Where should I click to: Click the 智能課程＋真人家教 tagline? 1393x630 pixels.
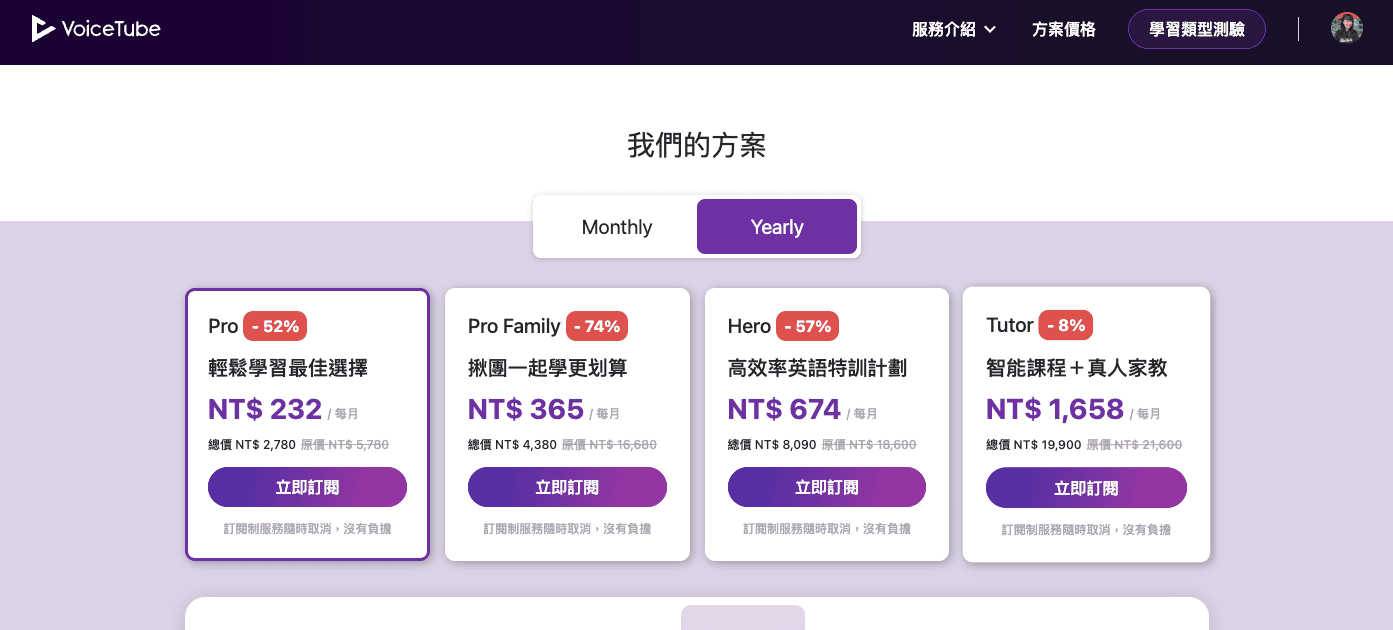(x=1077, y=368)
